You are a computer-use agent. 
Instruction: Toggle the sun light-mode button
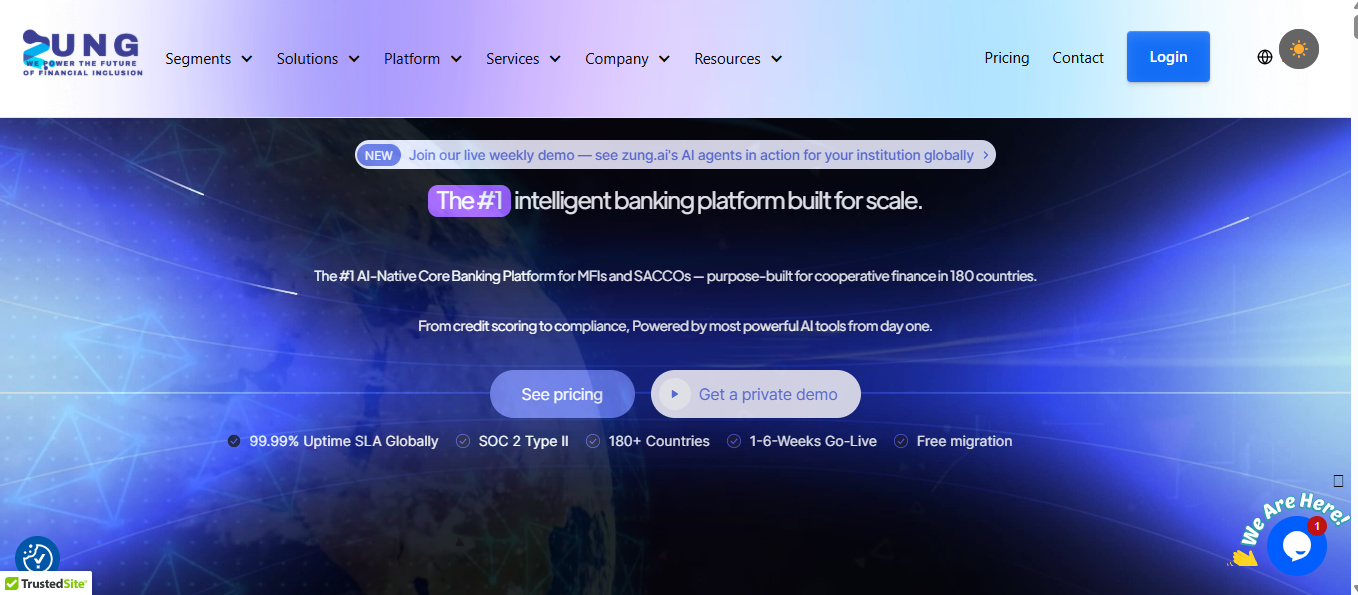click(1299, 49)
